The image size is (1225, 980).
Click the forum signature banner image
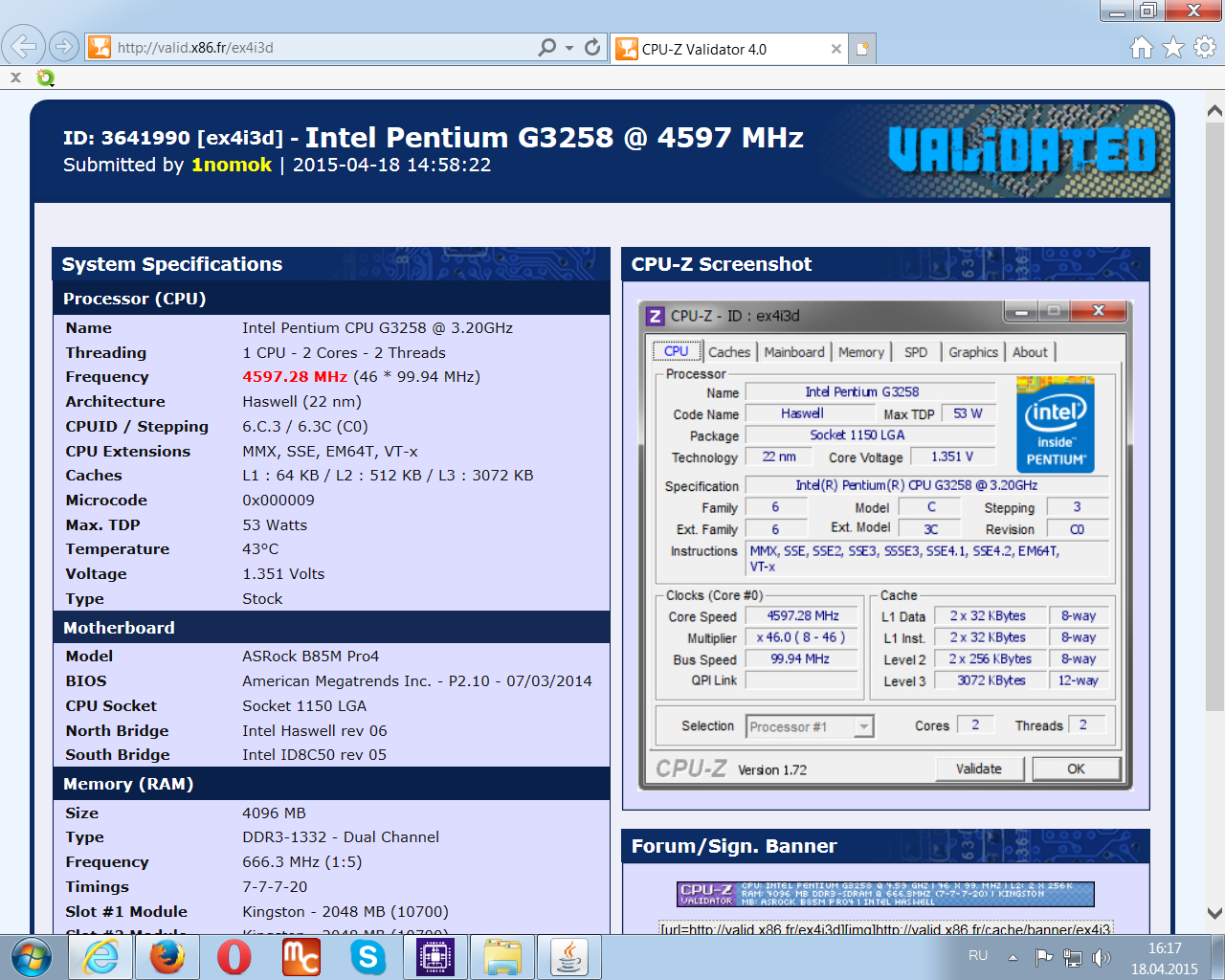coord(885,894)
